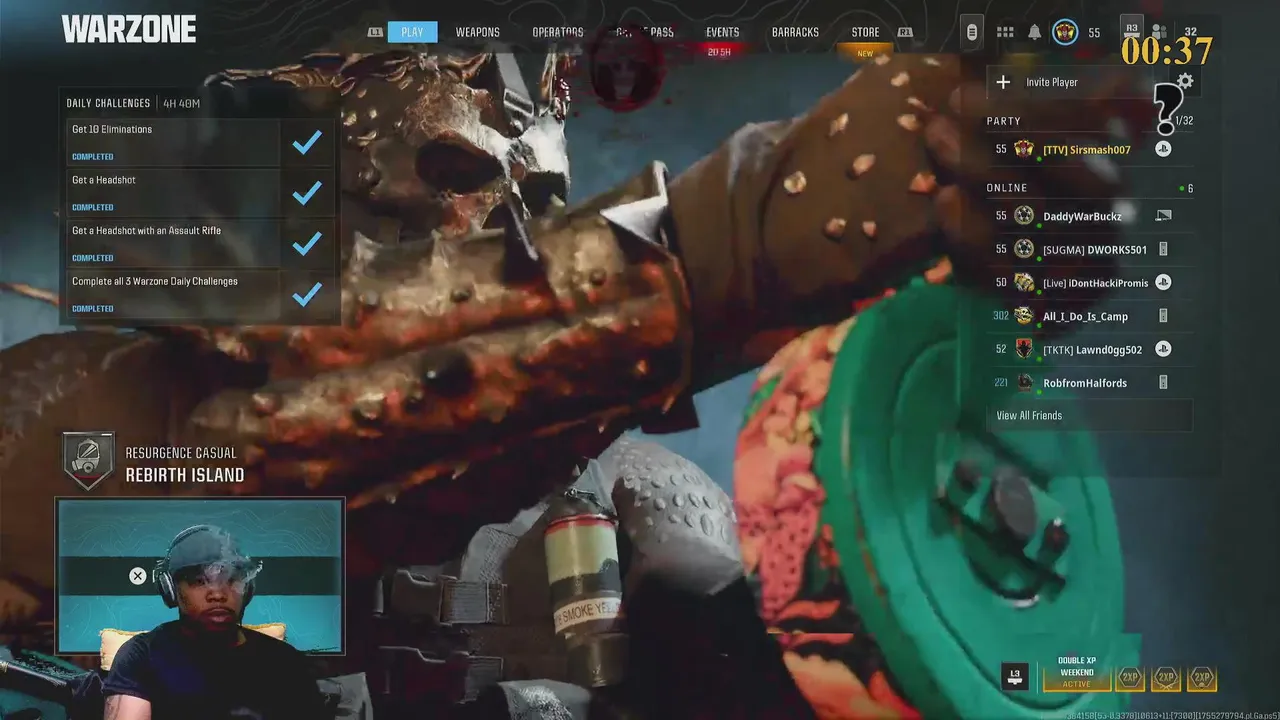Click Sirsmash007's rank emblem
The image size is (1280, 720).
click(1024, 149)
